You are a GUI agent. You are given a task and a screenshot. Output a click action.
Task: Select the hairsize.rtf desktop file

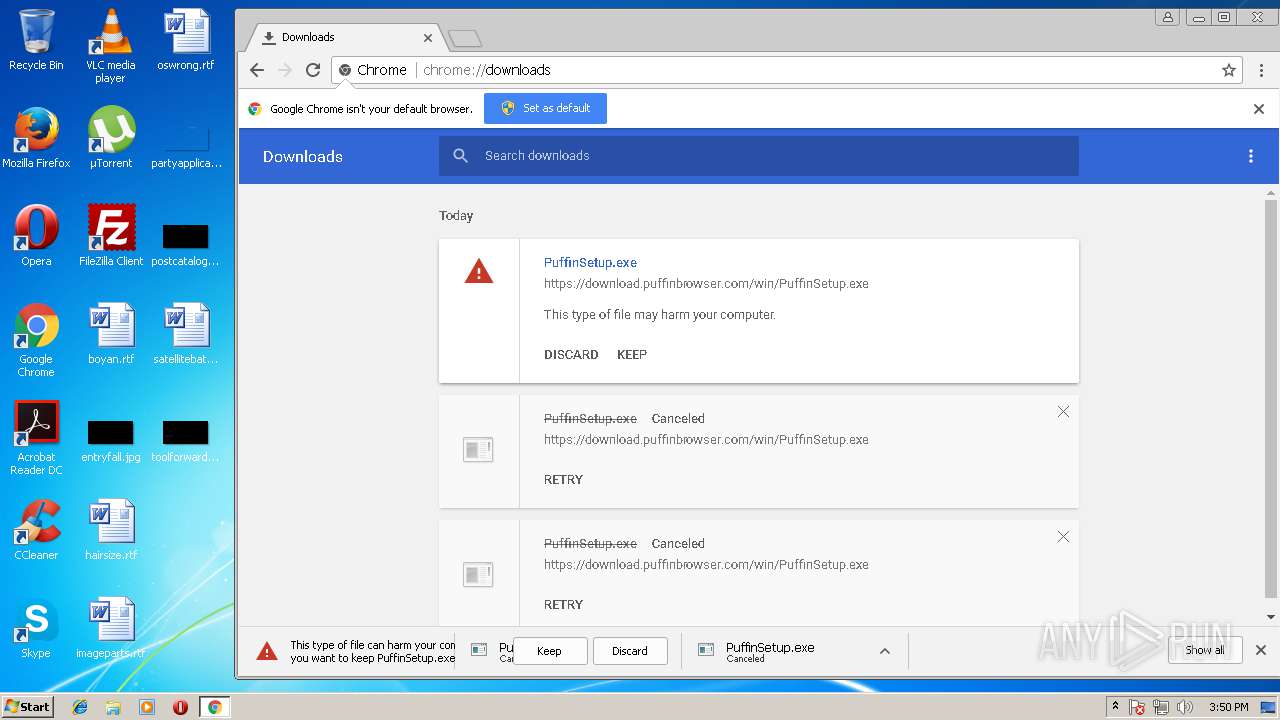[111, 530]
